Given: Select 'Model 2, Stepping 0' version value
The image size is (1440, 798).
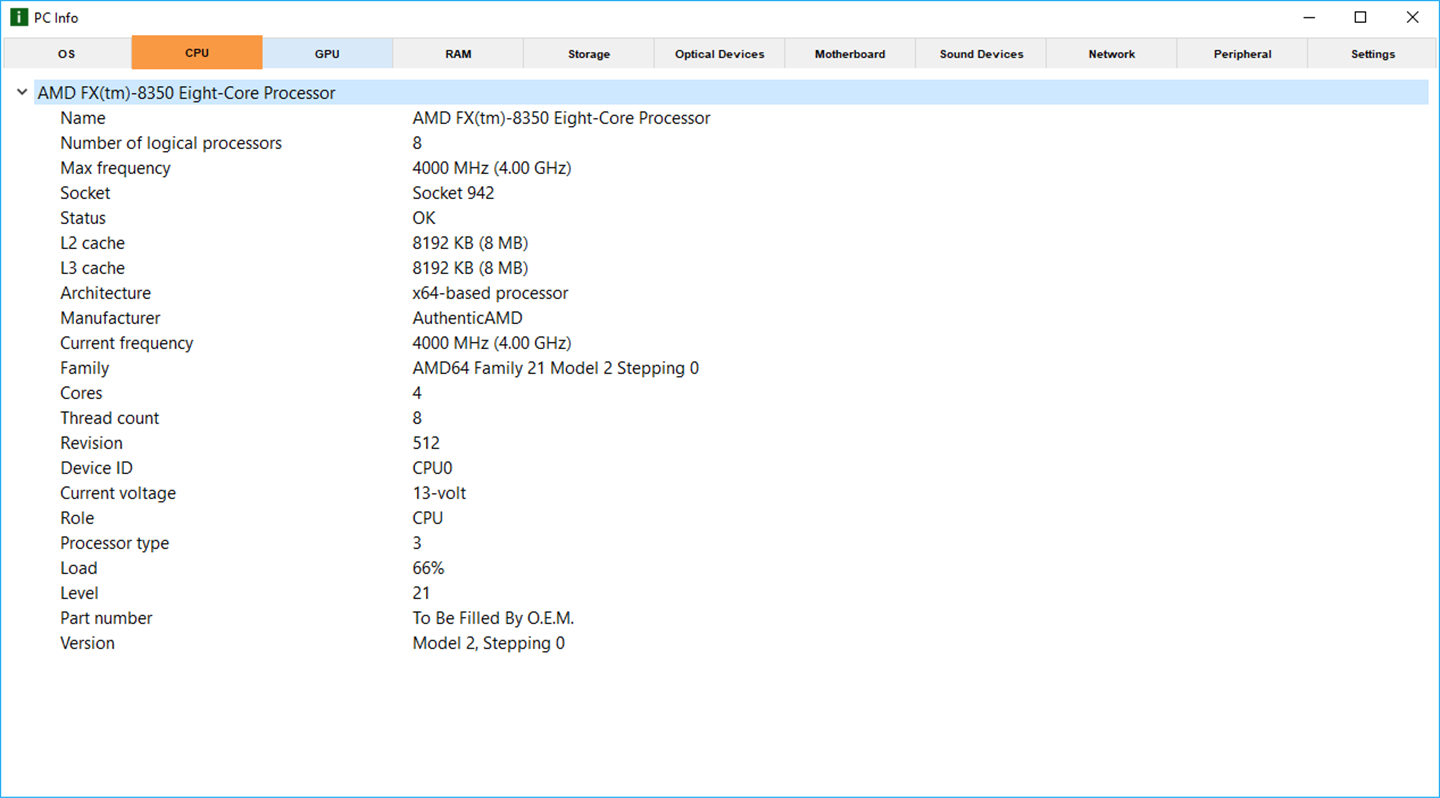Looking at the screenshot, I should click(488, 643).
